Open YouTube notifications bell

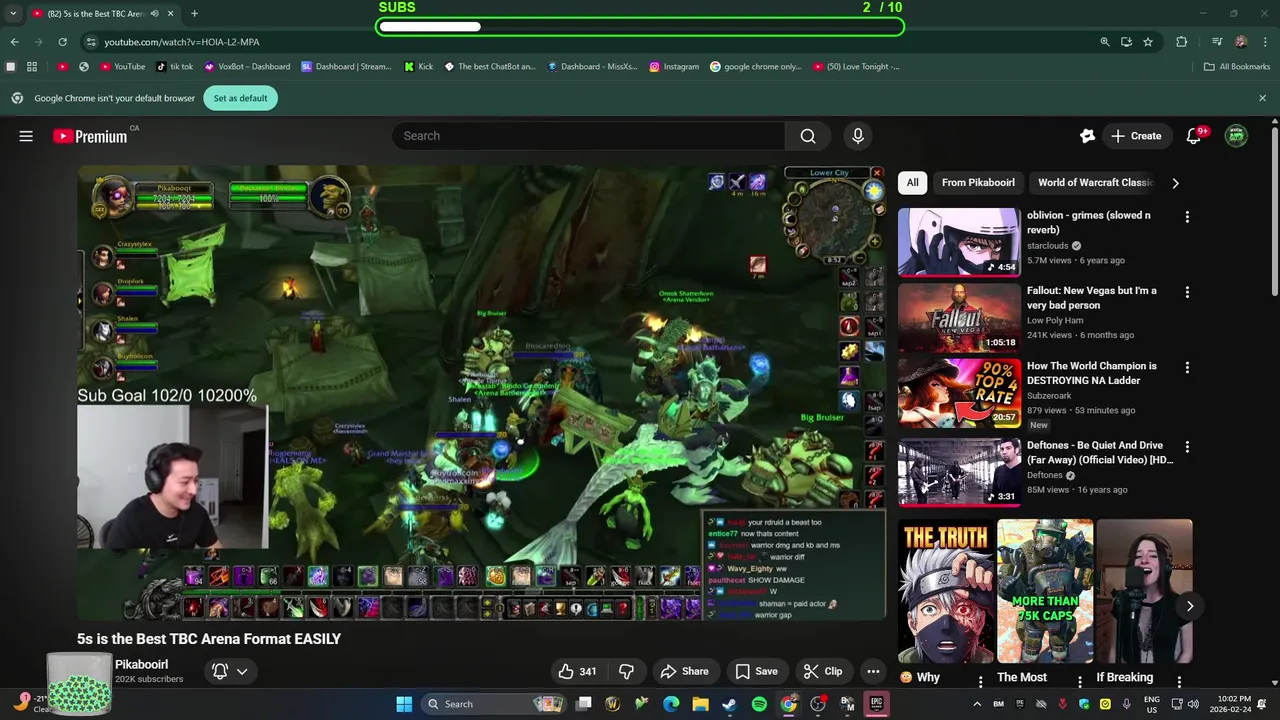click(1194, 136)
